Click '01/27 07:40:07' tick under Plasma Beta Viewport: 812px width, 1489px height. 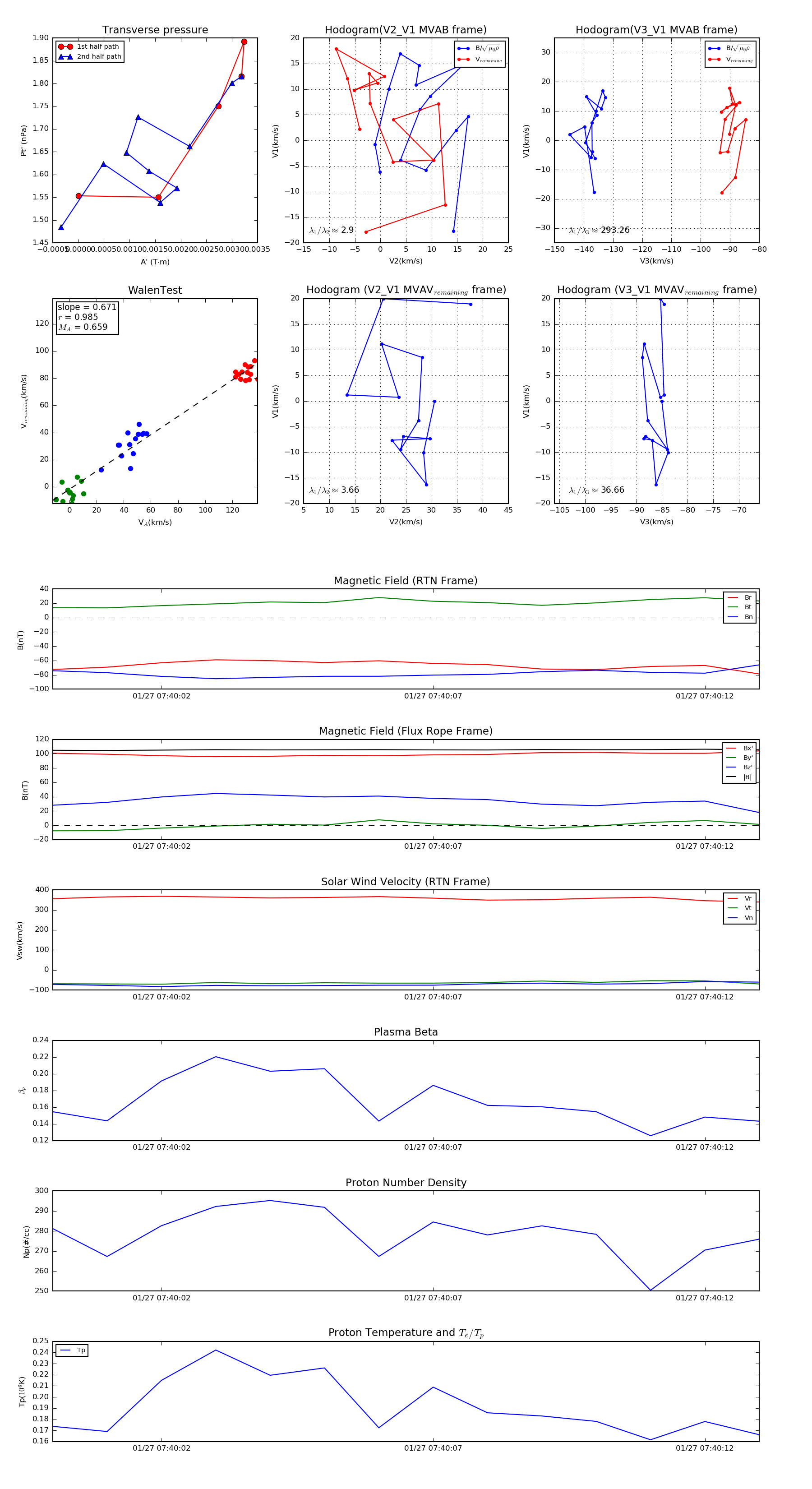pyautogui.click(x=433, y=1147)
